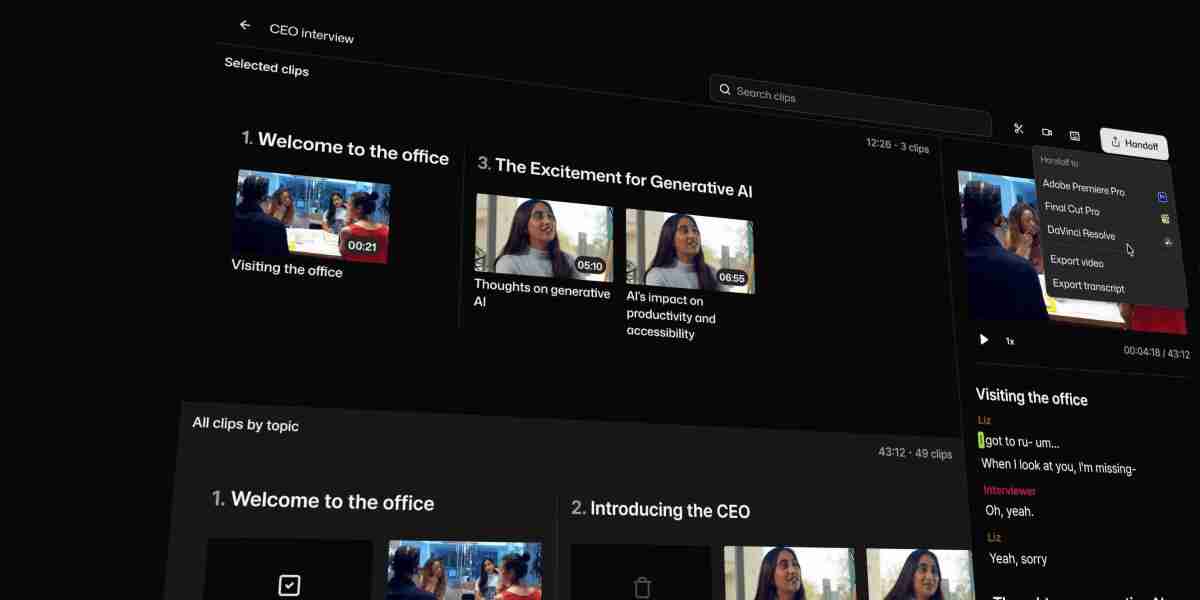Choose Adobe Premiere Pro from Handoff menu
The image size is (1200, 600).
1084,188
